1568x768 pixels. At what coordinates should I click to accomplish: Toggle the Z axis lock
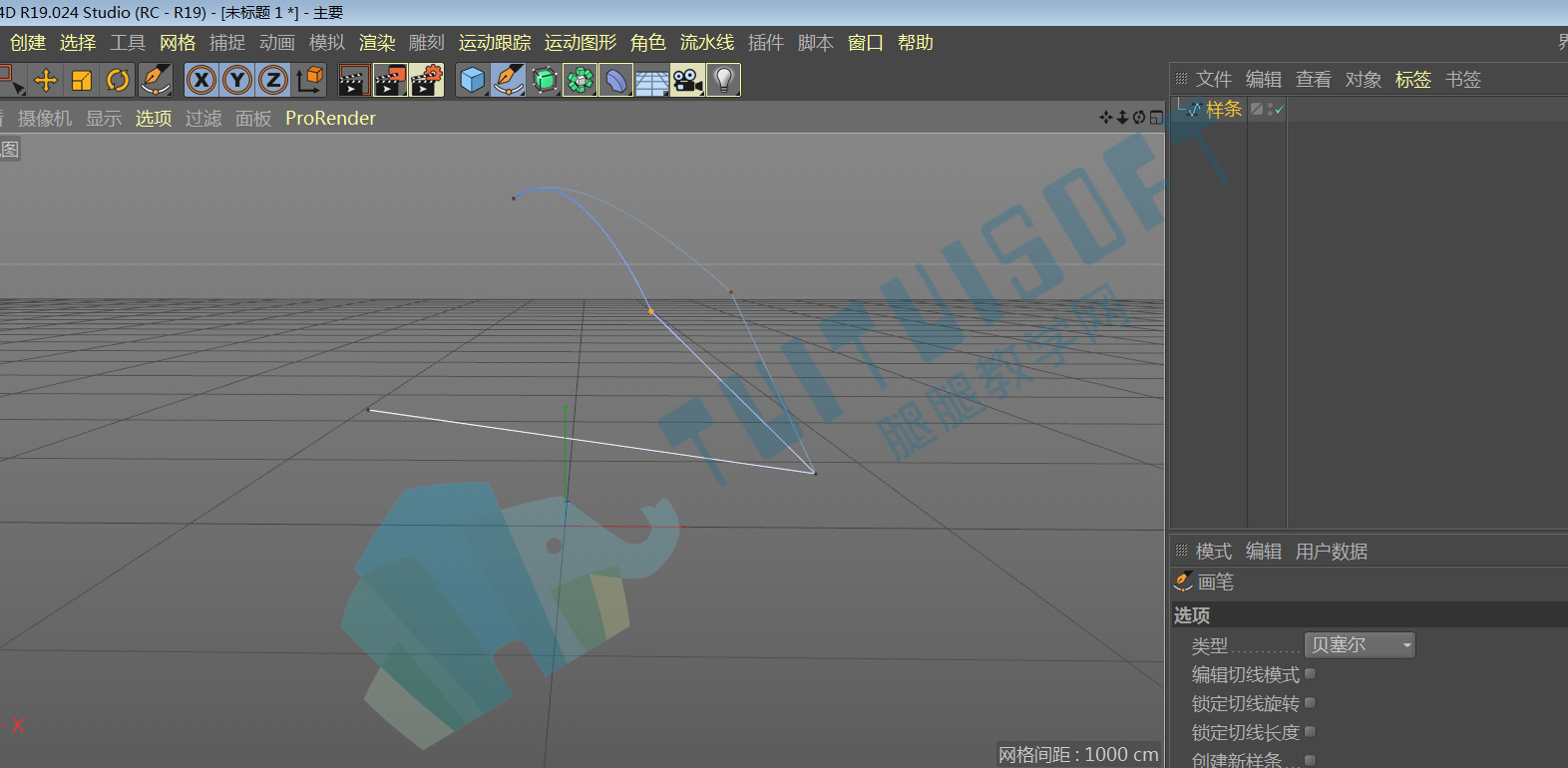coord(273,80)
